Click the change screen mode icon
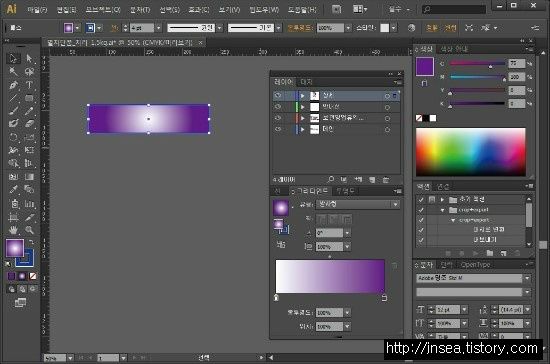Viewport: 550px width, 364px height. pyautogui.click(x=20, y=303)
